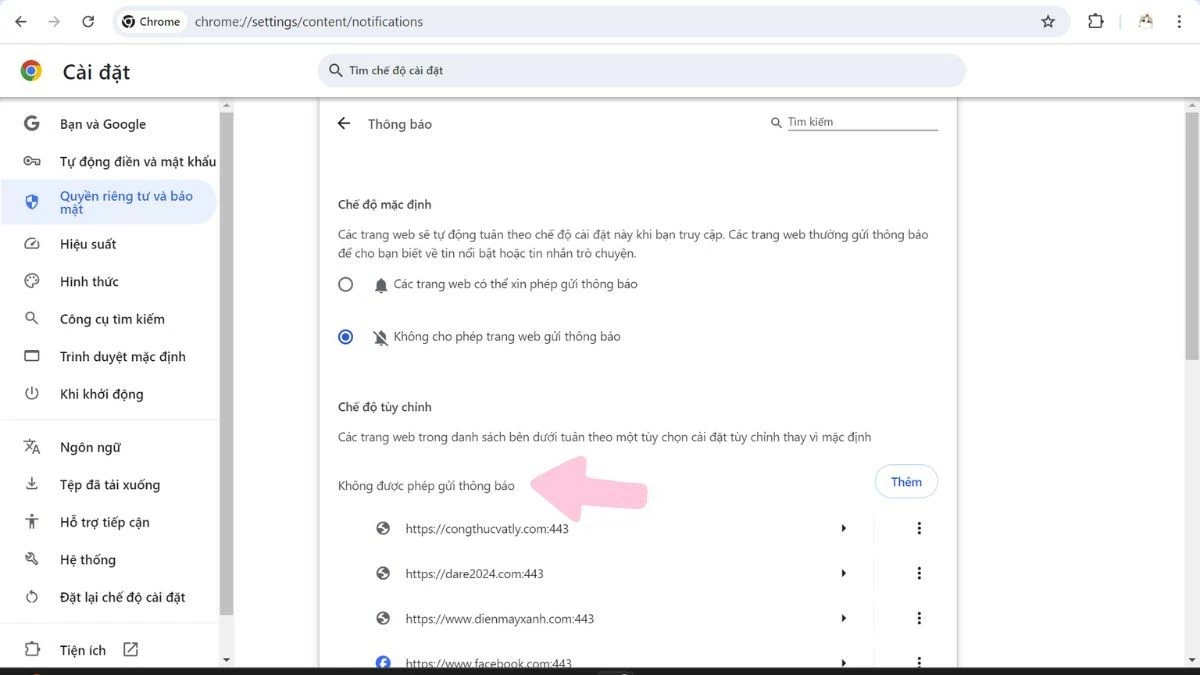This screenshot has height=675, width=1200.
Task: Expand the facebook.com site entry
Action: [x=843, y=662]
